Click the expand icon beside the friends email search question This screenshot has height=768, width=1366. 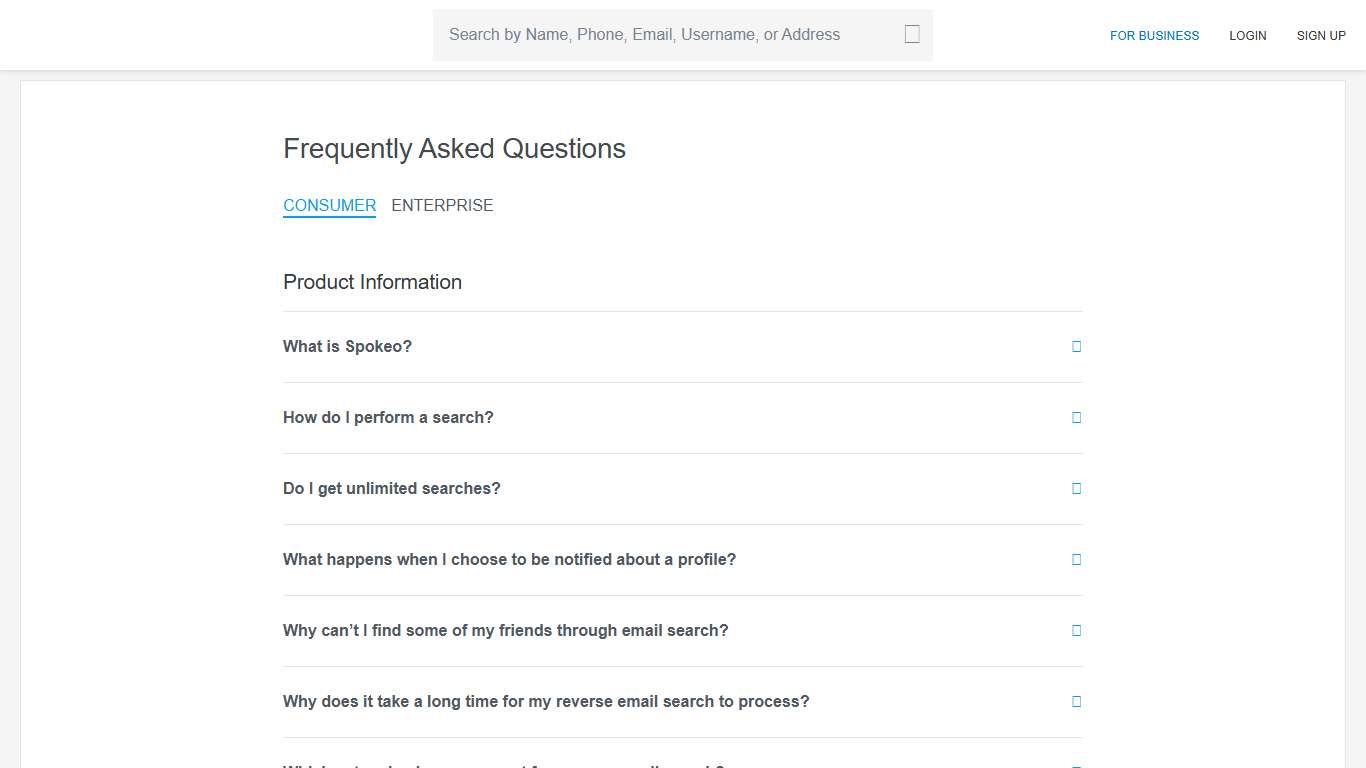coord(1076,630)
